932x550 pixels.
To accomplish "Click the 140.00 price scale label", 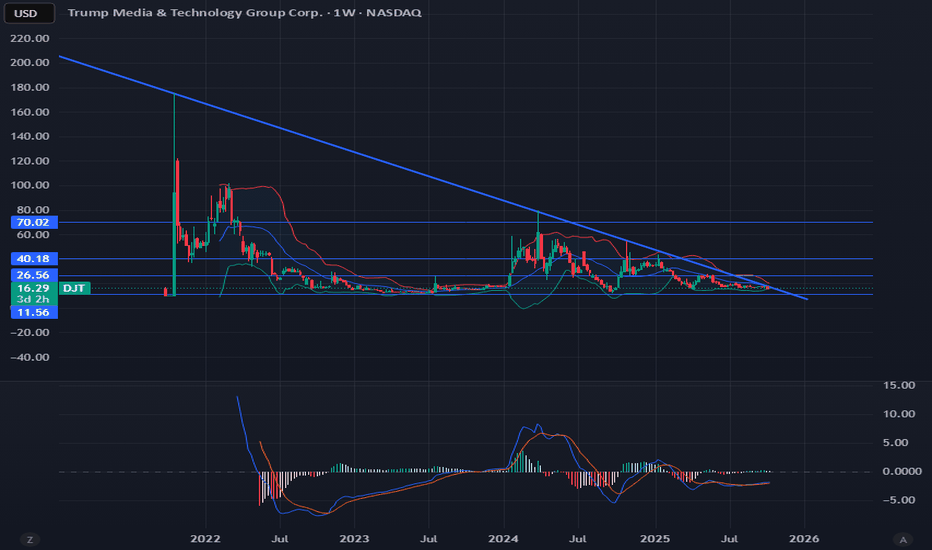I will [x=30, y=136].
